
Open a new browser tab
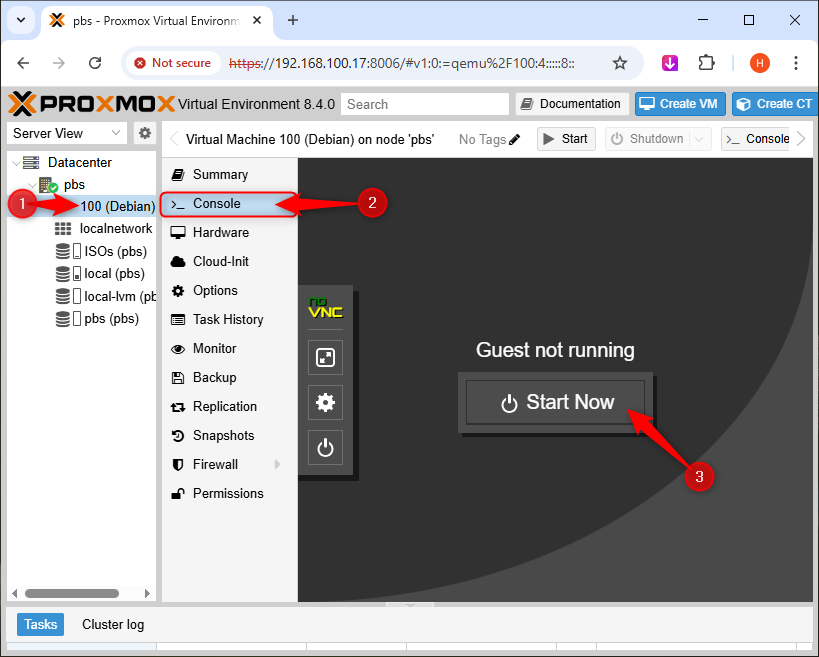click(293, 20)
